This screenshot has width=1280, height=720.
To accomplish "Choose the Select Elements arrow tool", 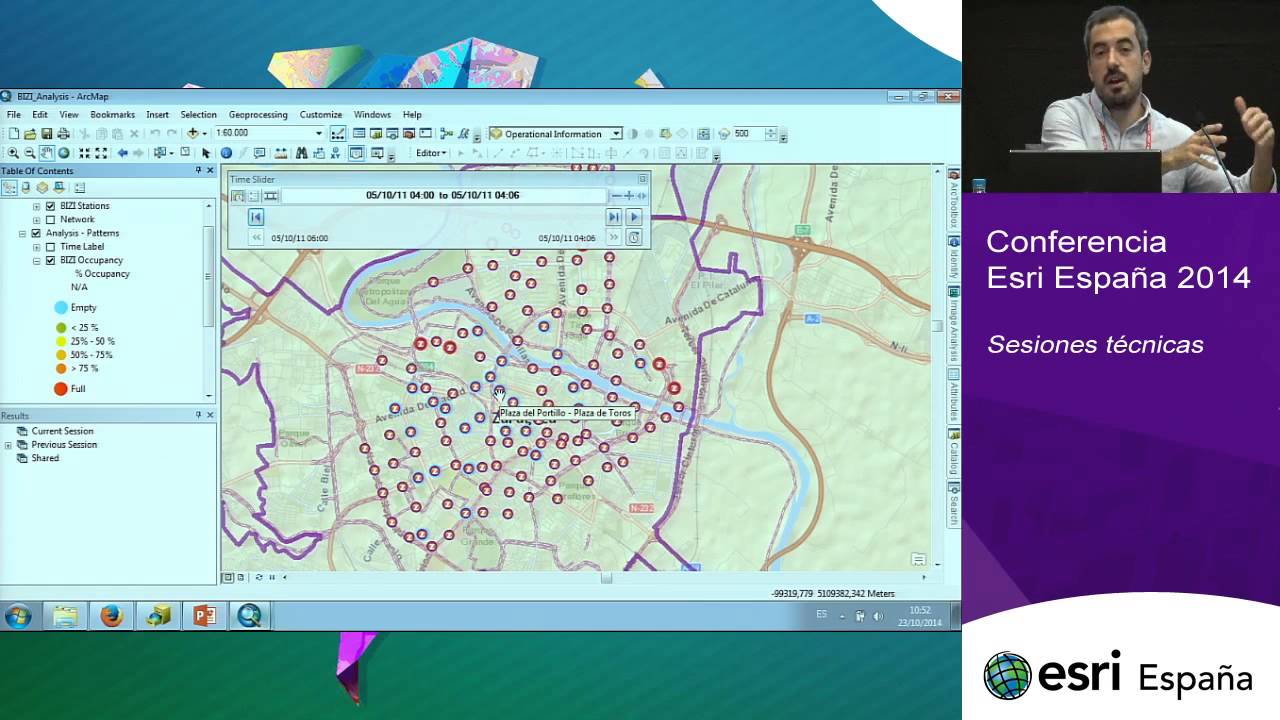I will (x=206, y=153).
